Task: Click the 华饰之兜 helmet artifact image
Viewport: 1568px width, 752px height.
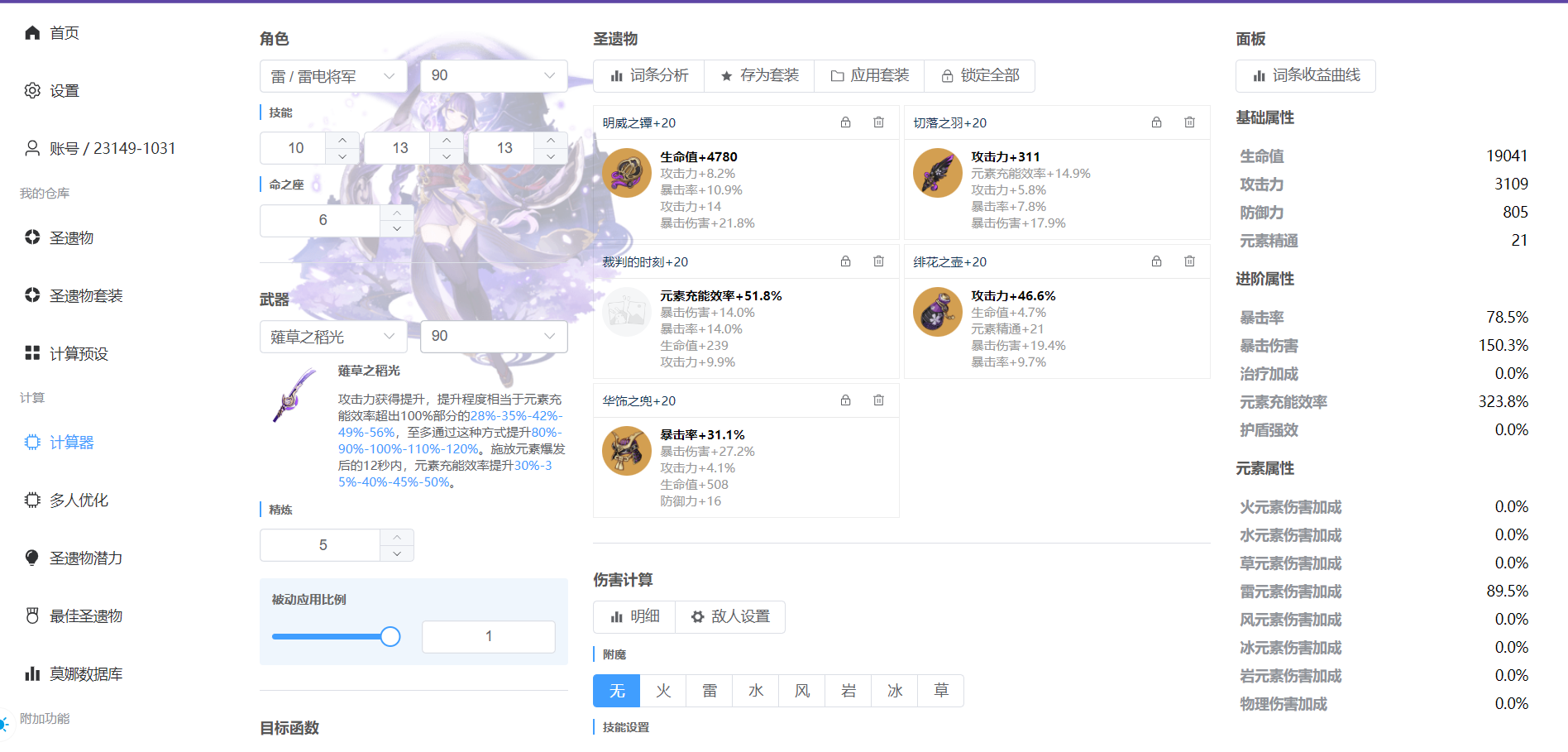Action: click(627, 451)
